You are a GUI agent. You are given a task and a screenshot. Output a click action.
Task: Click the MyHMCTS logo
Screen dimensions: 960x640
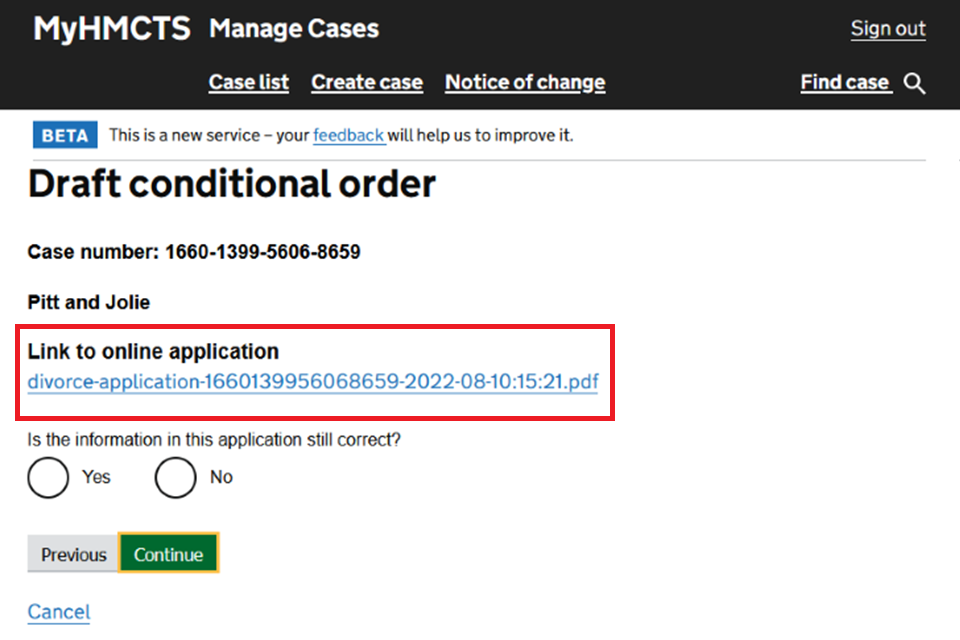[x=111, y=29]
